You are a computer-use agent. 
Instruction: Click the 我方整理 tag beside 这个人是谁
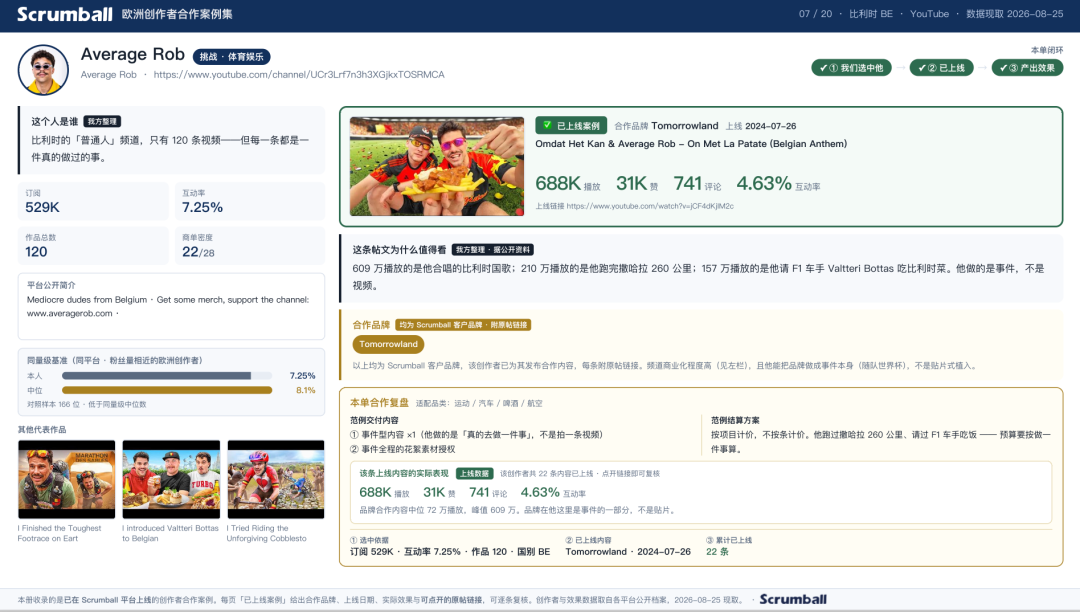click(x=102, y=121)
